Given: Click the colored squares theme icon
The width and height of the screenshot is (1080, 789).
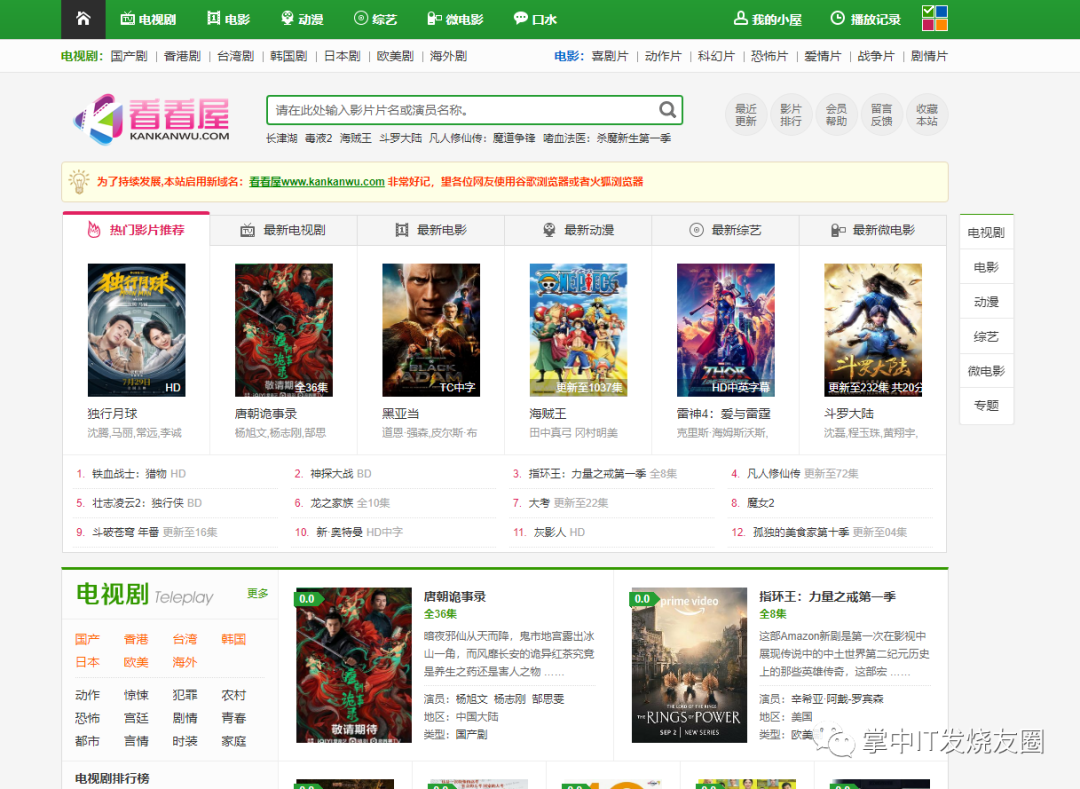Looking at the screenshot, I should click(935, 18).
